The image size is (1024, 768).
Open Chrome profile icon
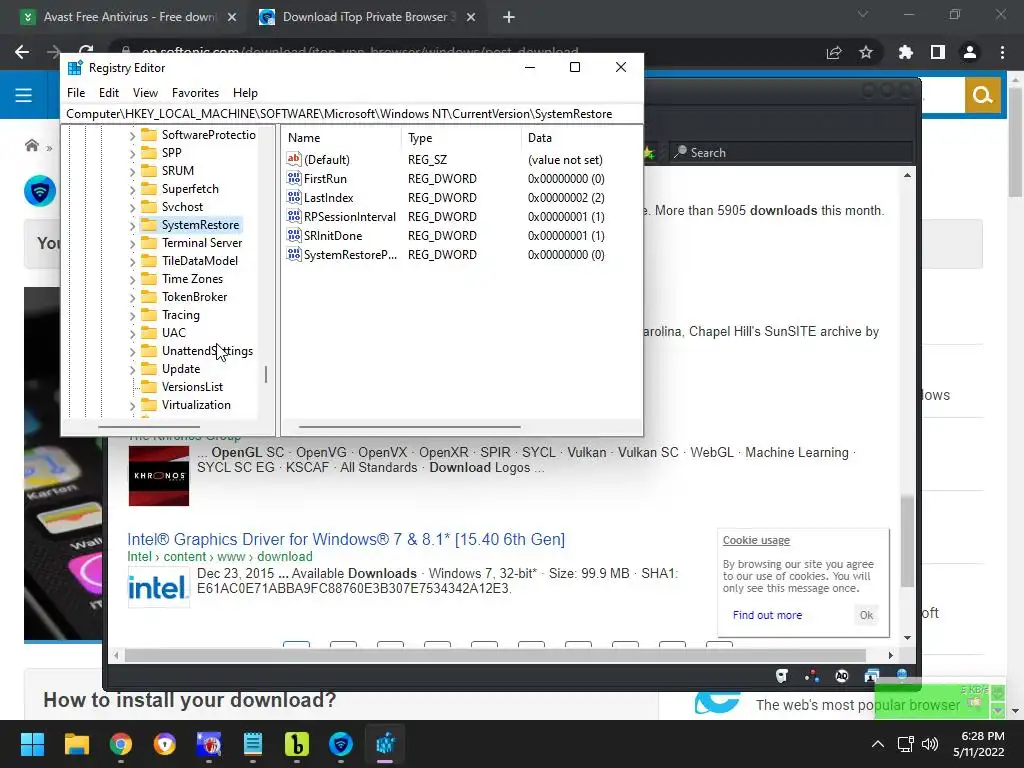tap(970, 52)
